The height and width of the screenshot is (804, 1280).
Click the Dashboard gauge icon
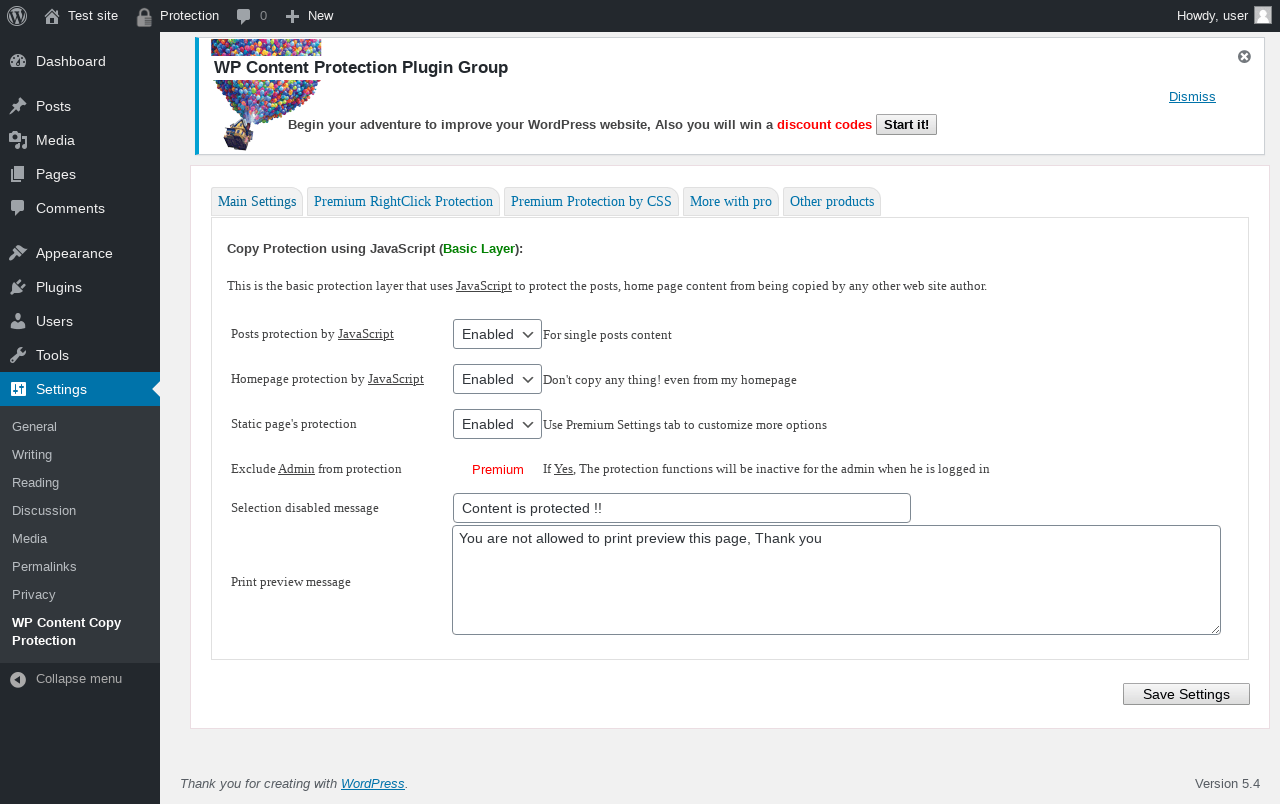coord(18,61)
